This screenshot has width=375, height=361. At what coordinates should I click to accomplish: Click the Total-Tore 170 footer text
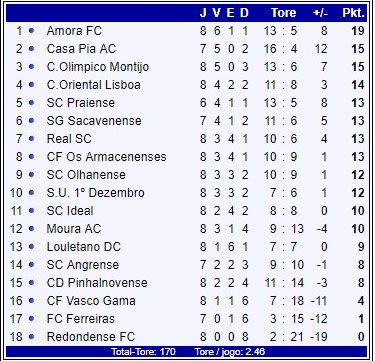[x=143, y=352]
